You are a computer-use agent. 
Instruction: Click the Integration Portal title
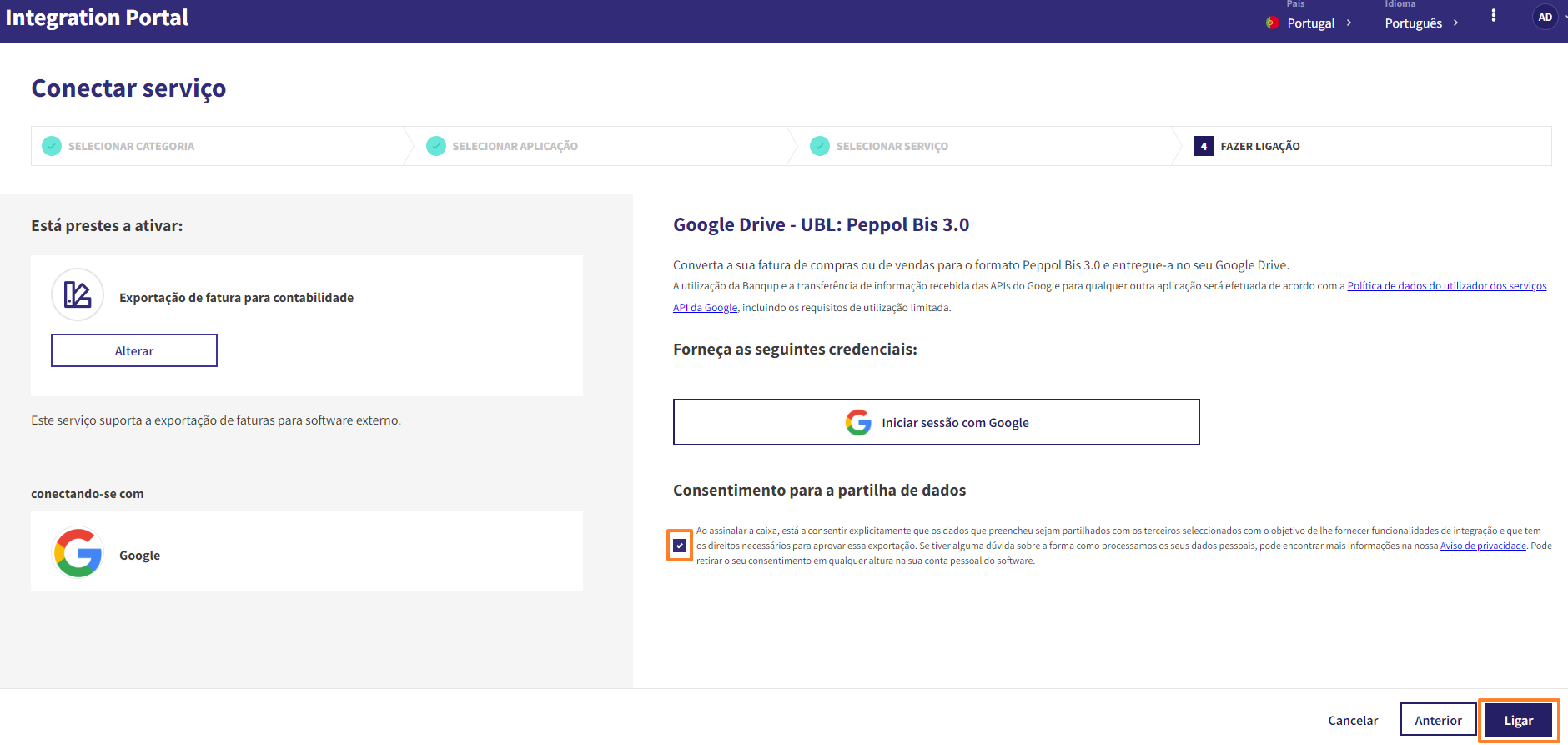(x=97, y=18)
